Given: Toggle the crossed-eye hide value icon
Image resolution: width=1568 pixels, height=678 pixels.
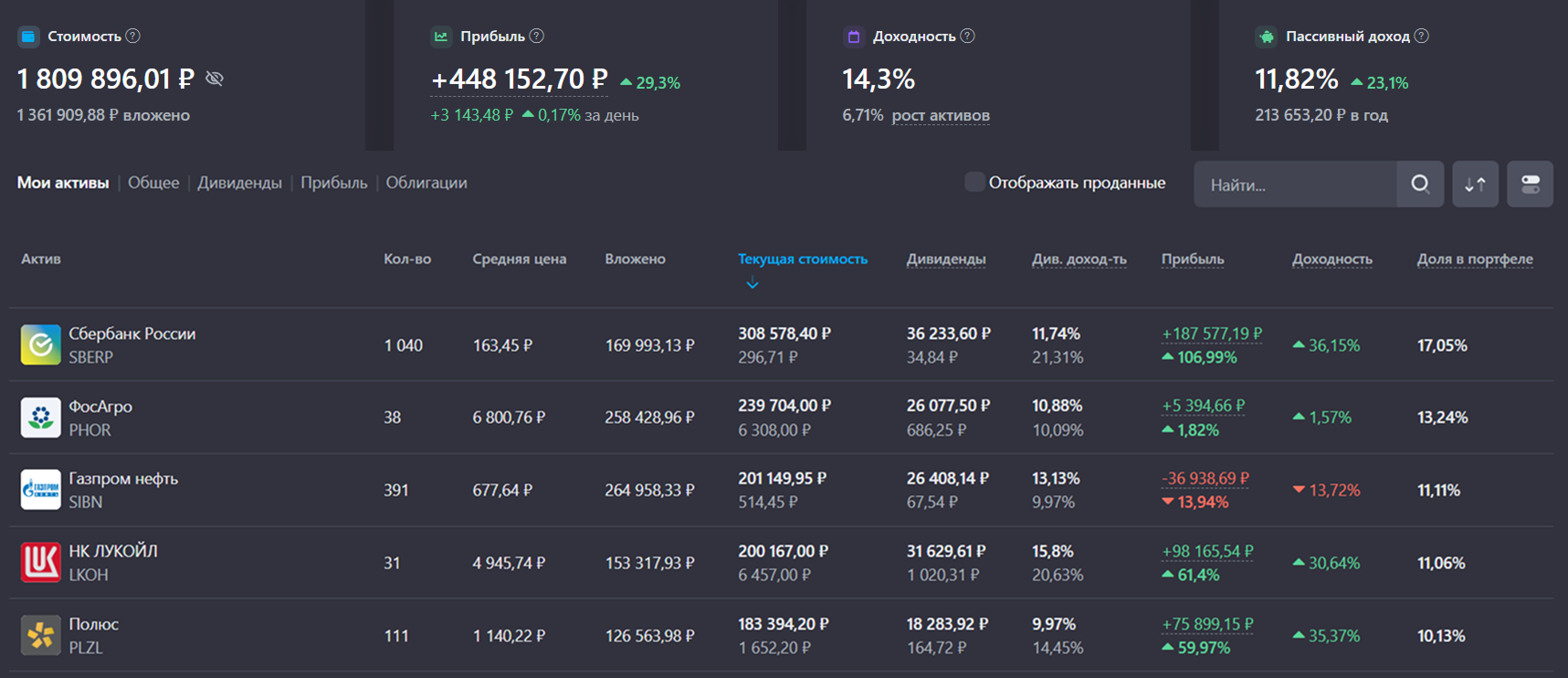Looking at the screenshot, I should coord(215,79).
